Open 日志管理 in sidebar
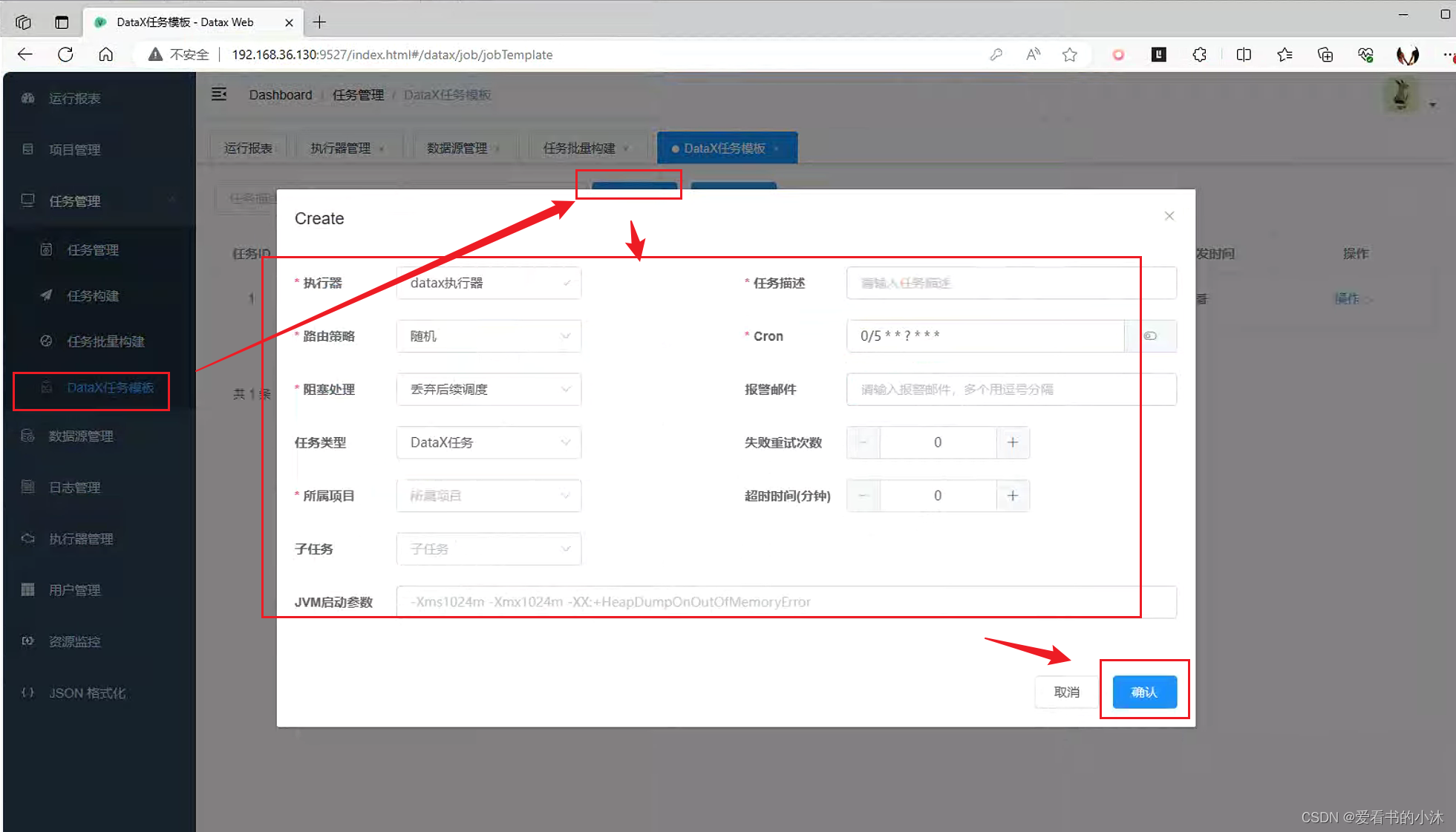Image resolution: width=1456 pixels, height=832 pixels. pos(99,487)
